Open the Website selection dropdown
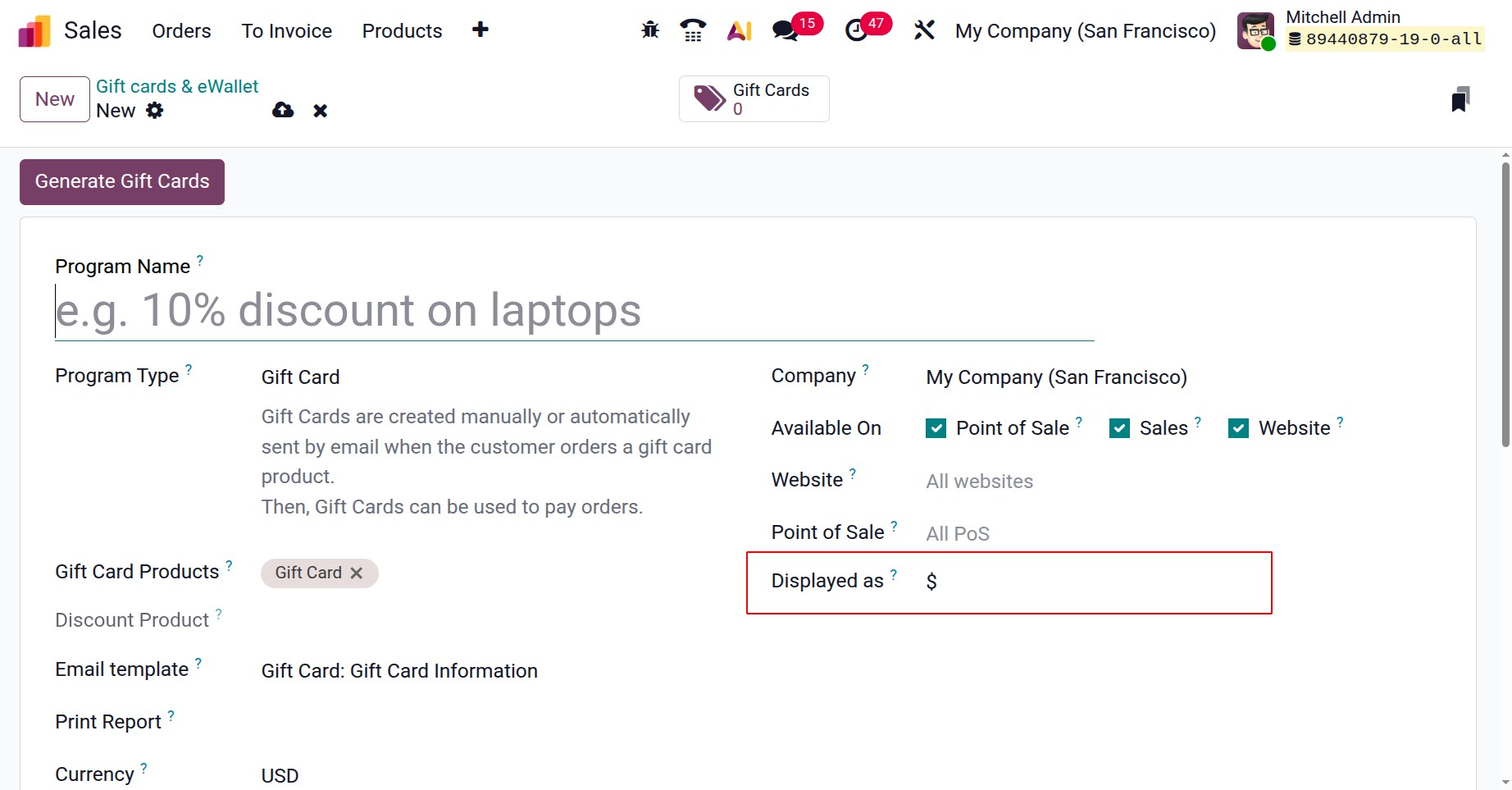1512x790 pixels. 1066,482
